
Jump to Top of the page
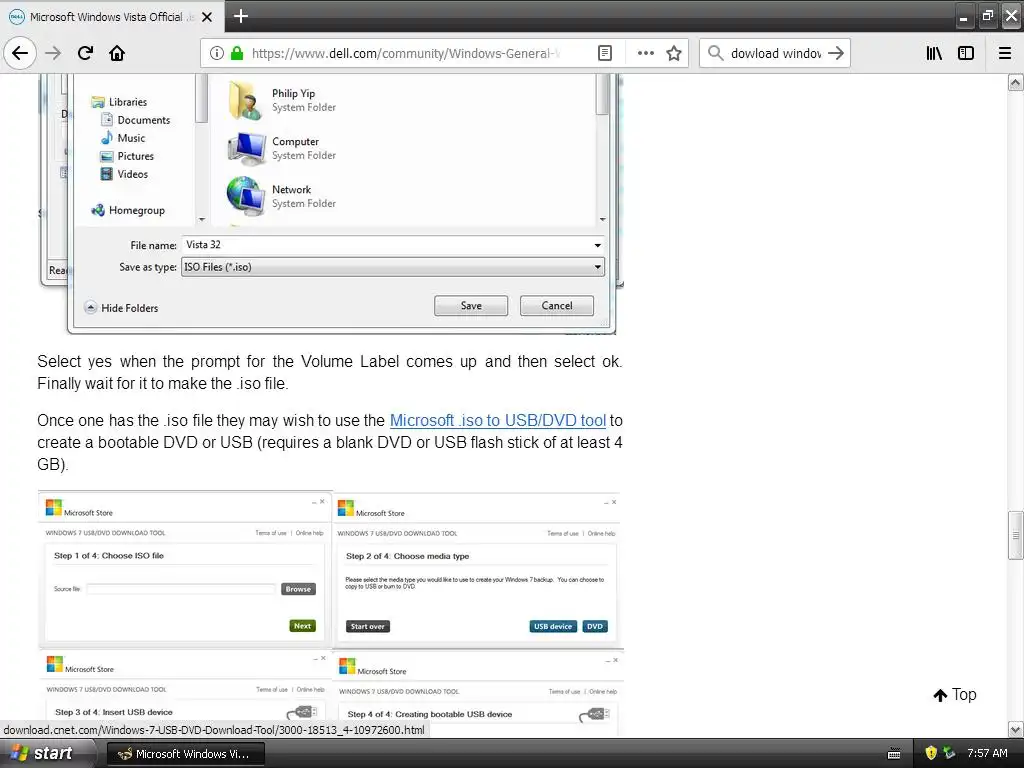coord(955,695)
